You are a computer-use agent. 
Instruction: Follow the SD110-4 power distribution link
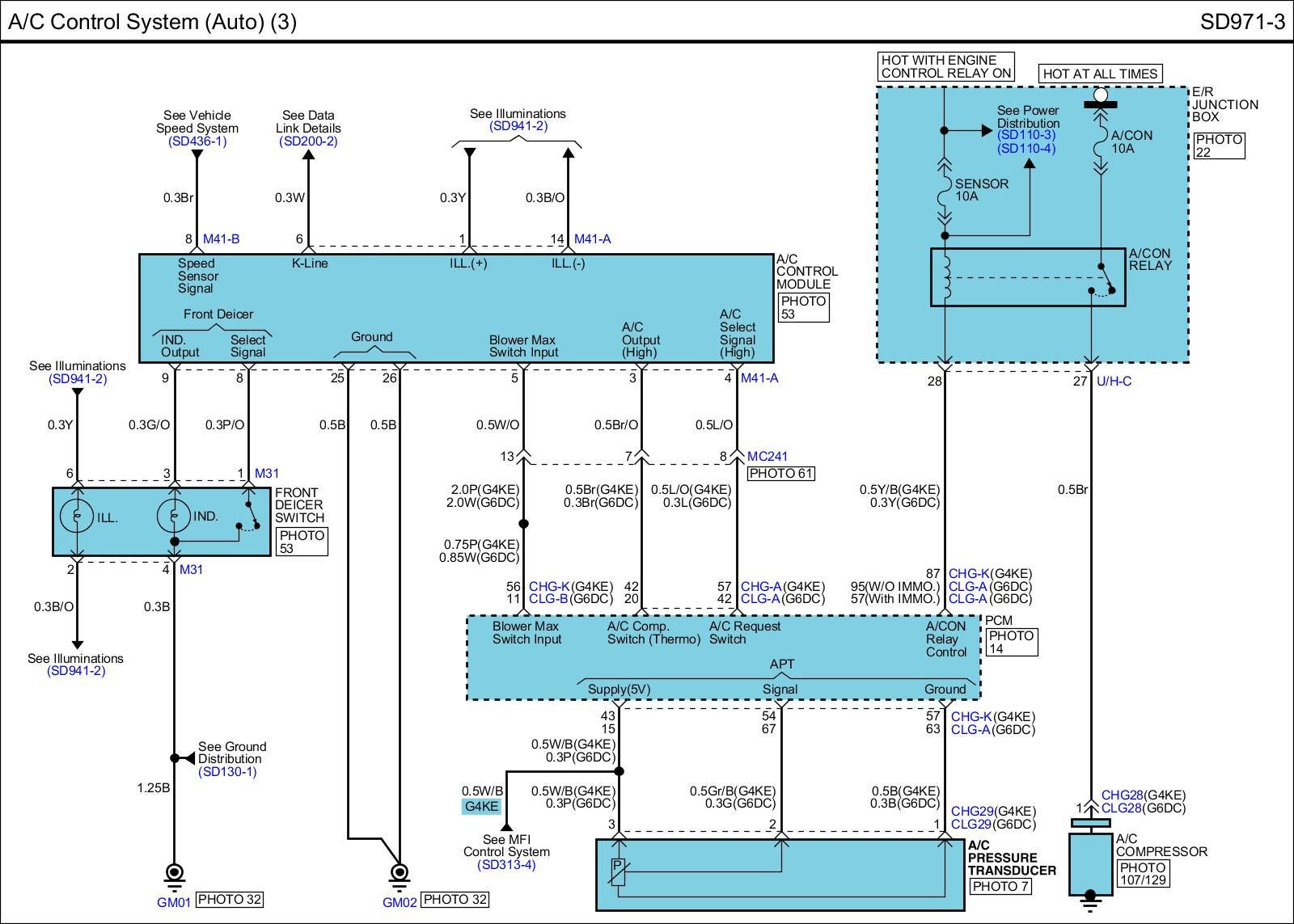click(x=1026, y=149)
